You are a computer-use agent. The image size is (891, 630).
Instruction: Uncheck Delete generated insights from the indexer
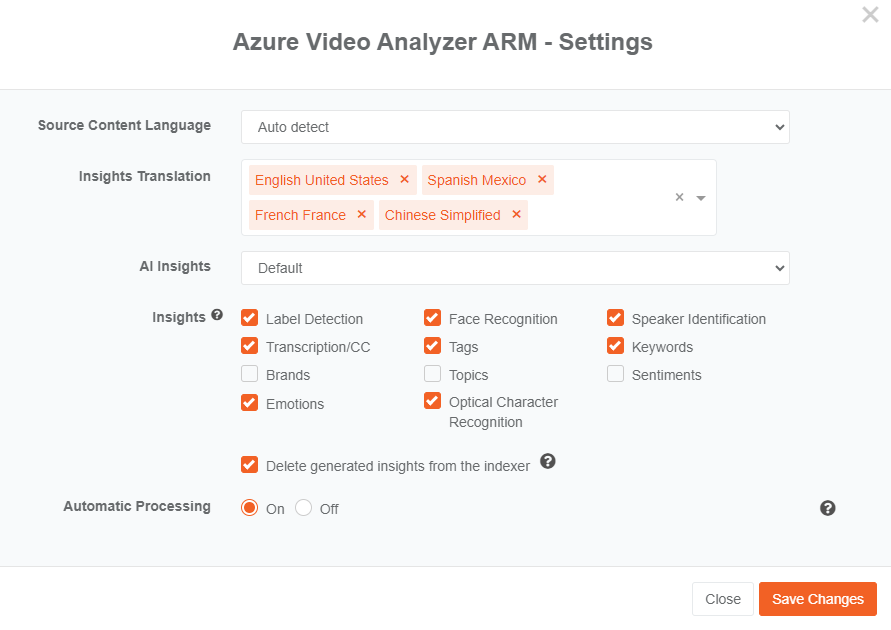pos(250,465)
